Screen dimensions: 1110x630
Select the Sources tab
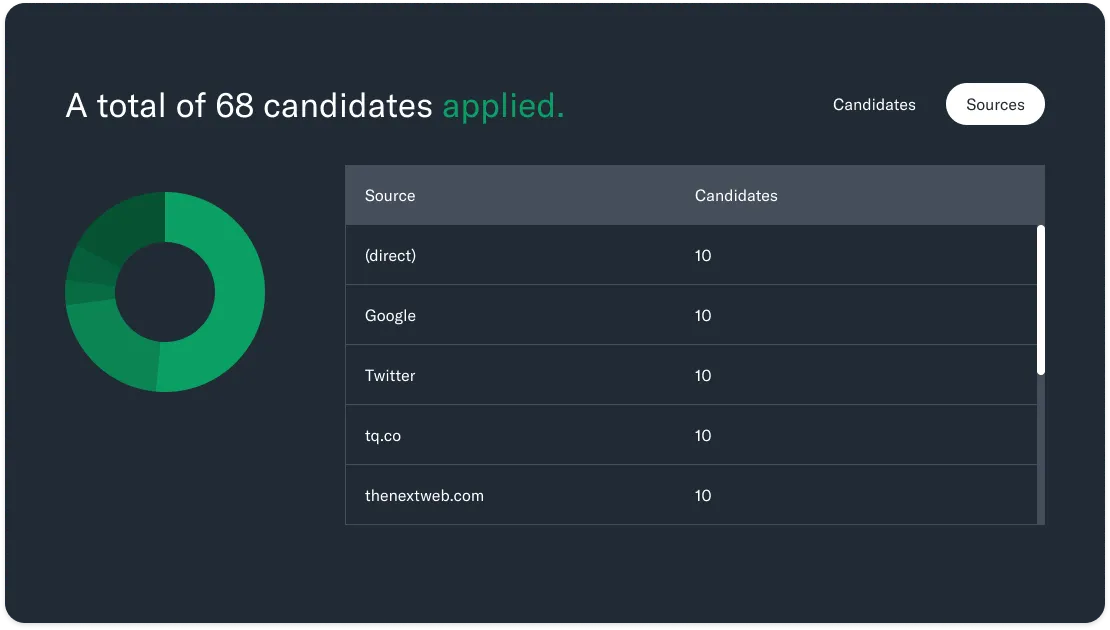point(995,105)
